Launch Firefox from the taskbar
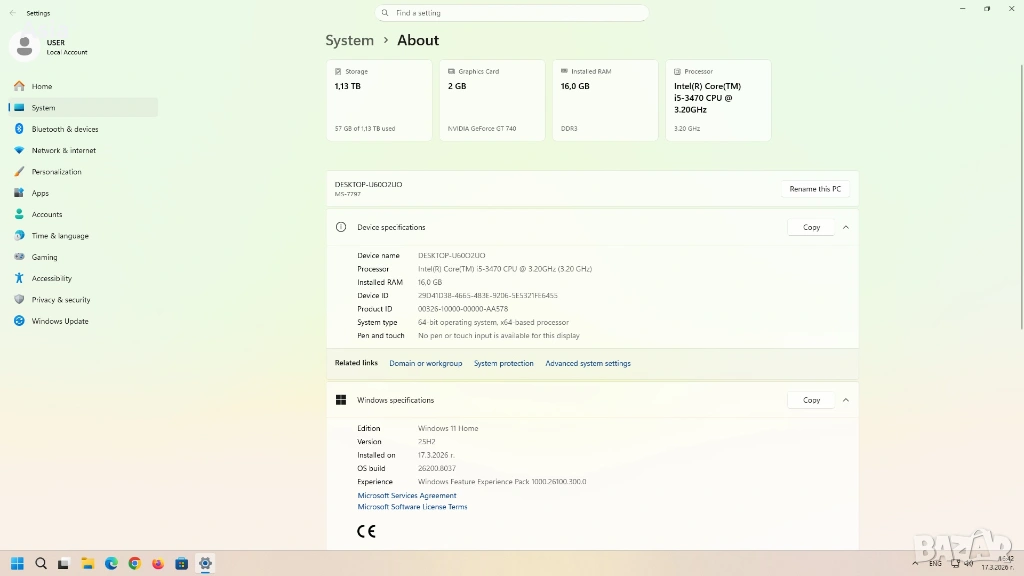This screenshot has height=576, width=1024. pos(158,563)
